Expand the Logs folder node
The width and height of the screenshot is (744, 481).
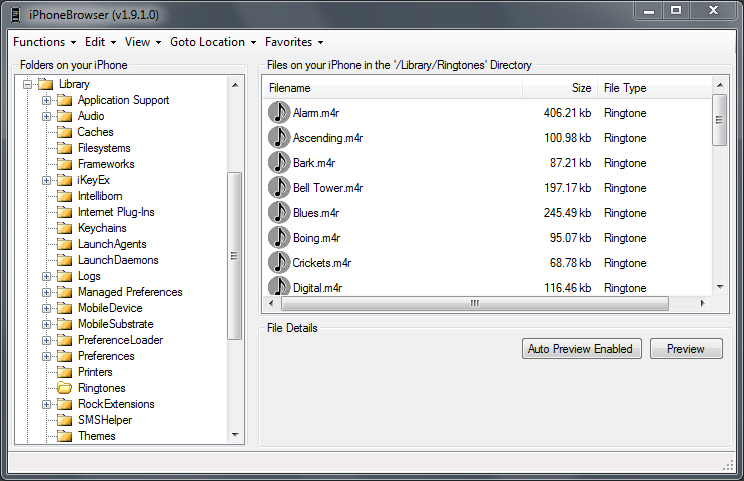[x=46, y=276]
